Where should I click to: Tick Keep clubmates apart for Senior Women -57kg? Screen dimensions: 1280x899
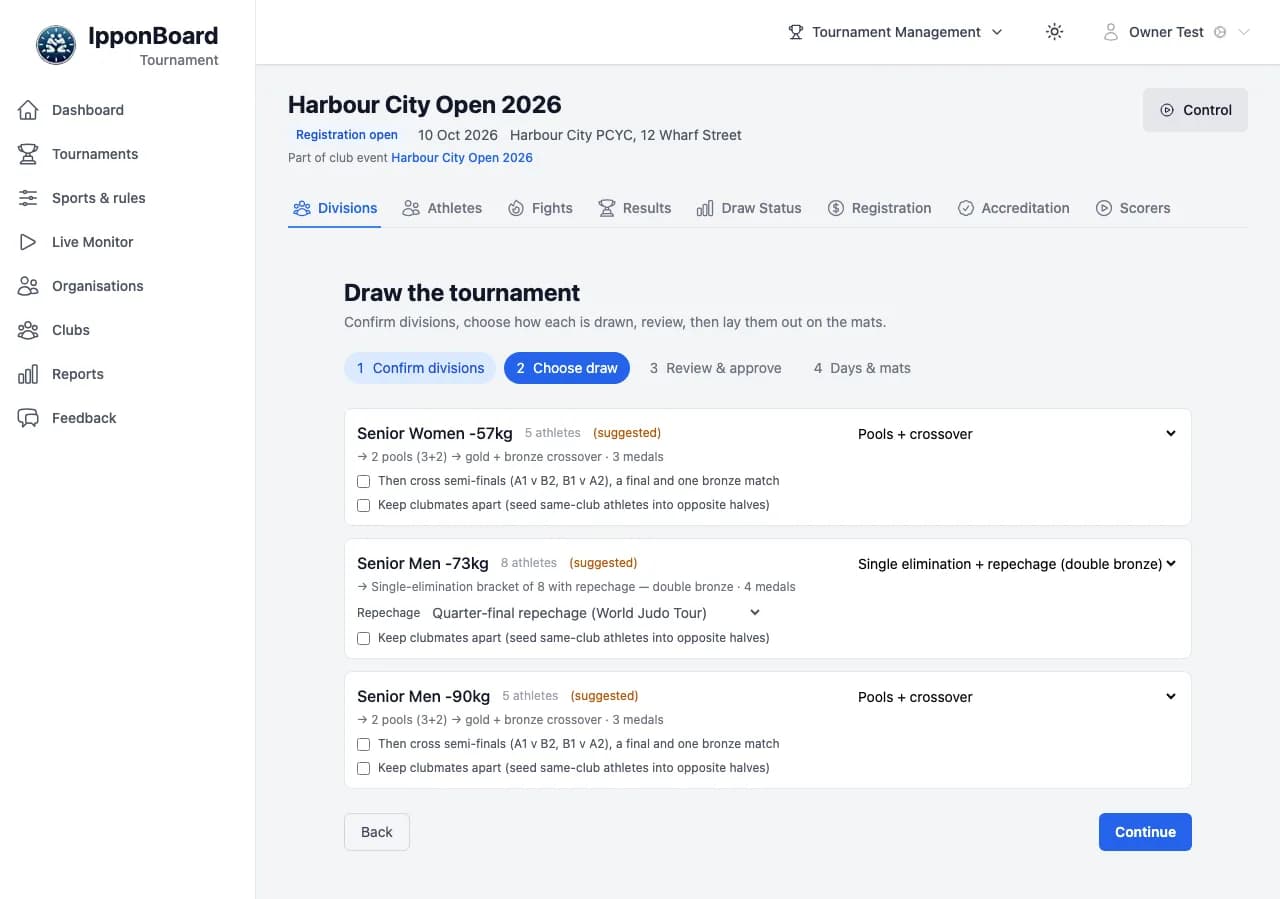click(x=363, y=505)
